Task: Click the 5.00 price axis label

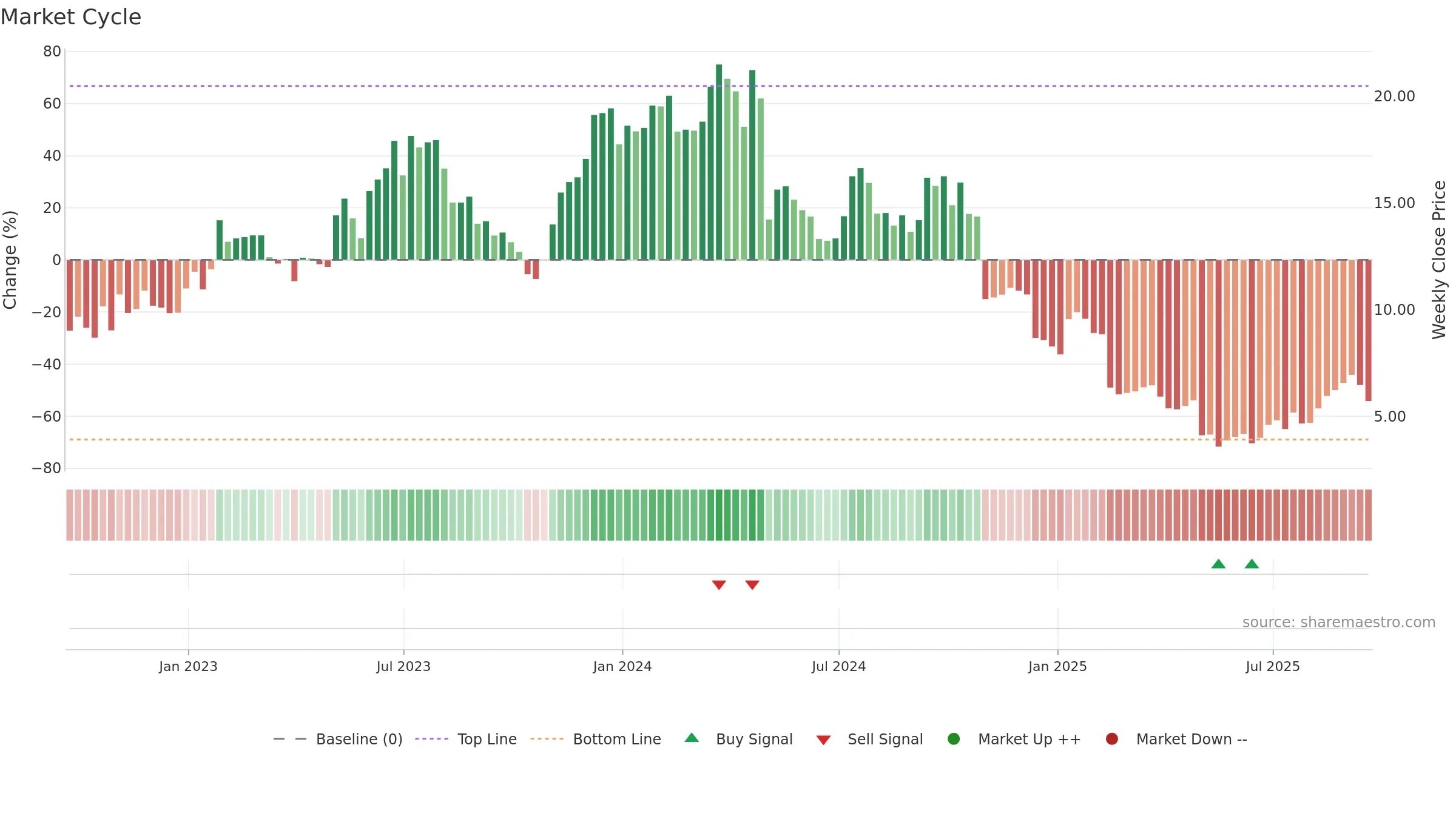Action: tap(1390, 417)
